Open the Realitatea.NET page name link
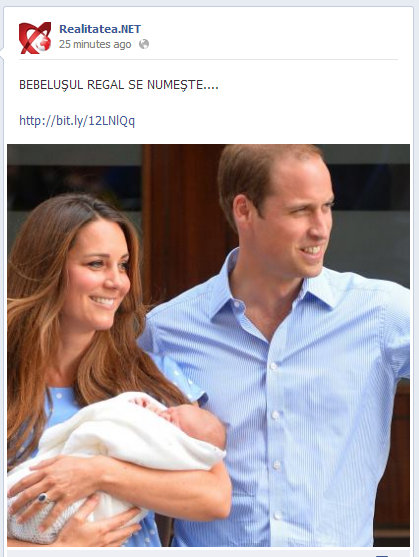The width and height of the screenshot is (419, 557). pos(100,29)
